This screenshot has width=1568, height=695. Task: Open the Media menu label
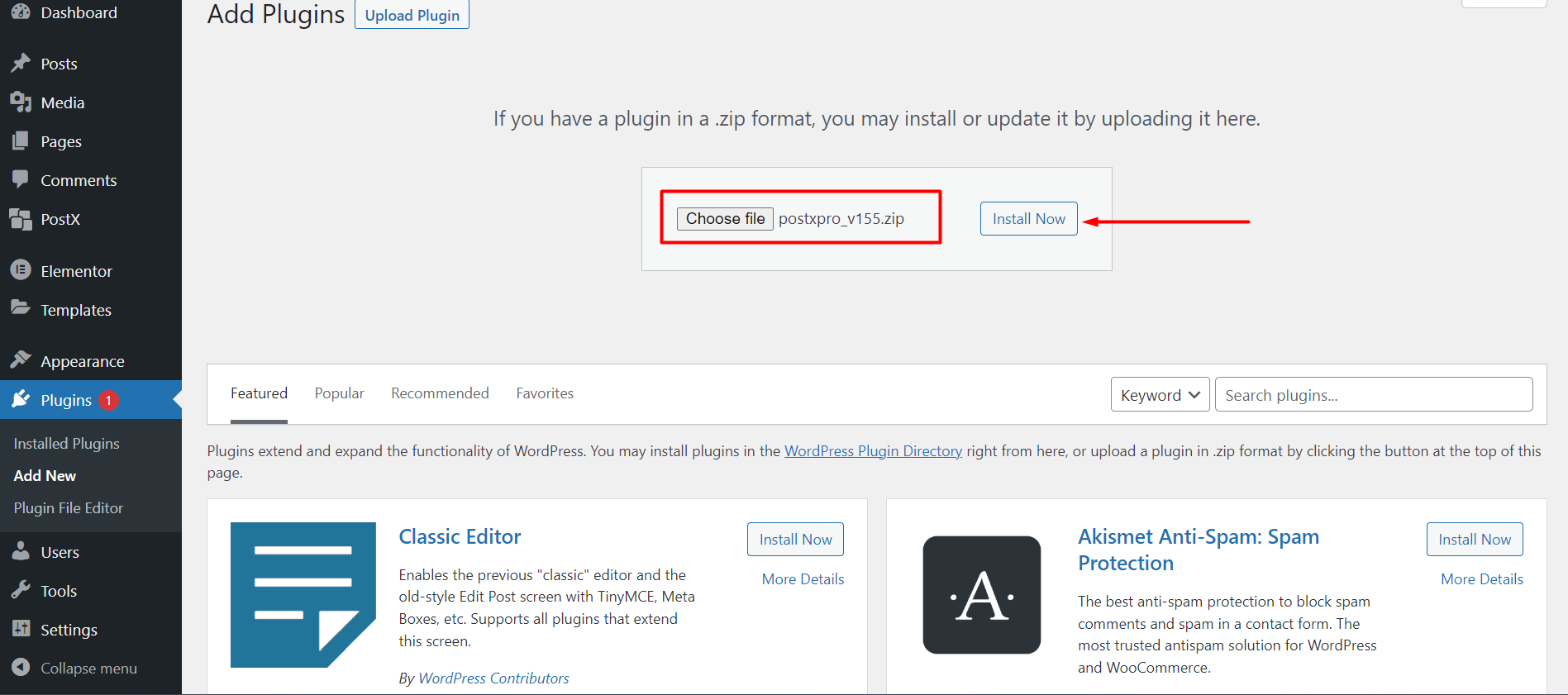63,102
